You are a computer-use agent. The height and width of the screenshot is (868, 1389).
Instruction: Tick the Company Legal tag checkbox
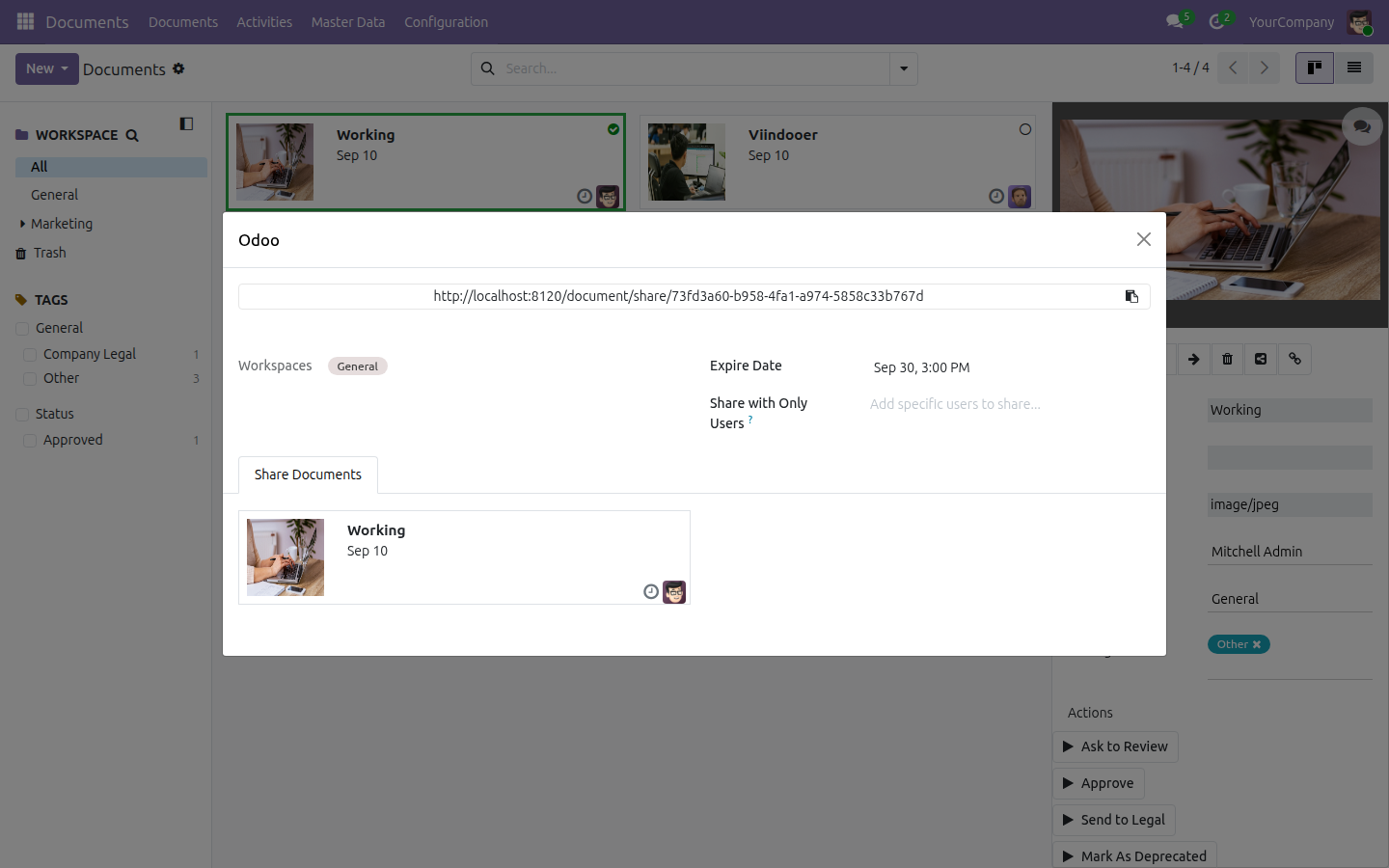(30, 355)
